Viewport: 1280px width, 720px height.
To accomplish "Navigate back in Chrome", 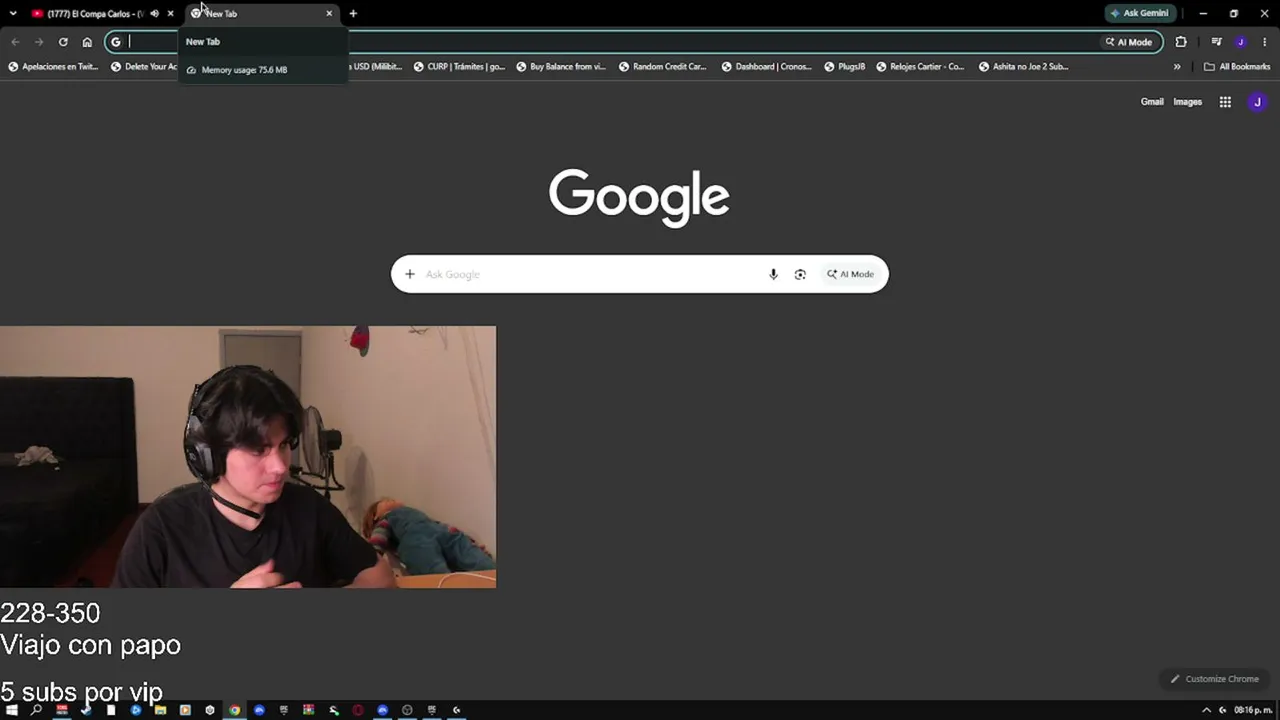I will click(x=15, y=42).
